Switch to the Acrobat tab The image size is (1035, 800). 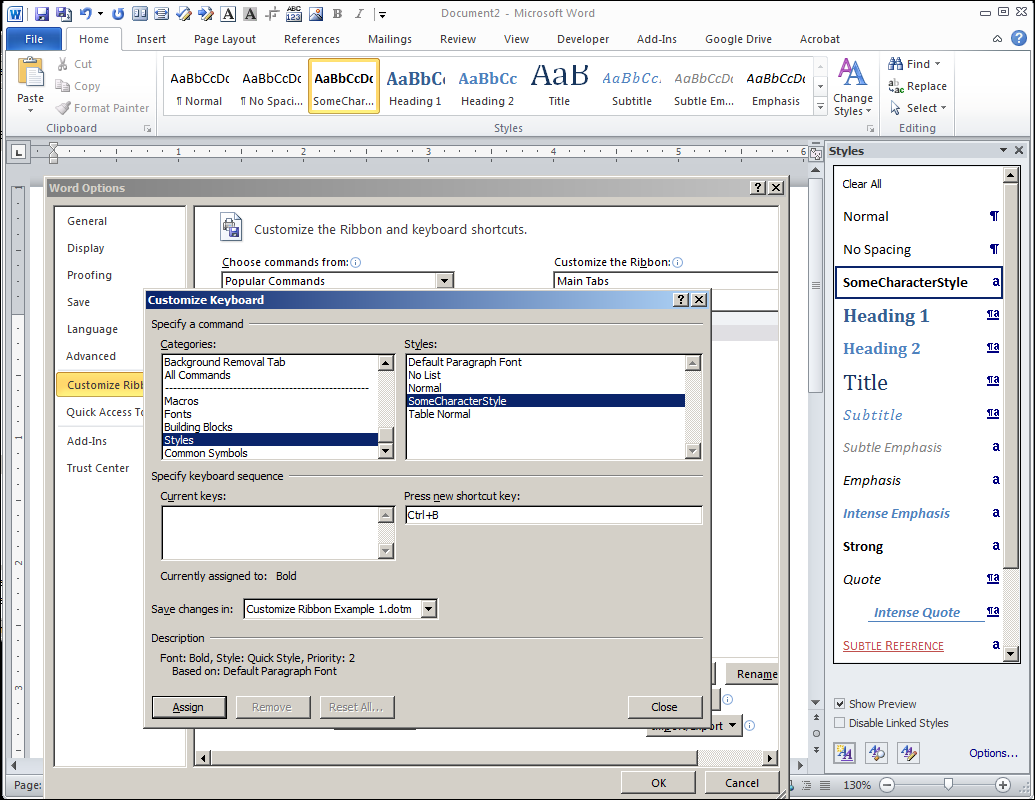[820, 39]
